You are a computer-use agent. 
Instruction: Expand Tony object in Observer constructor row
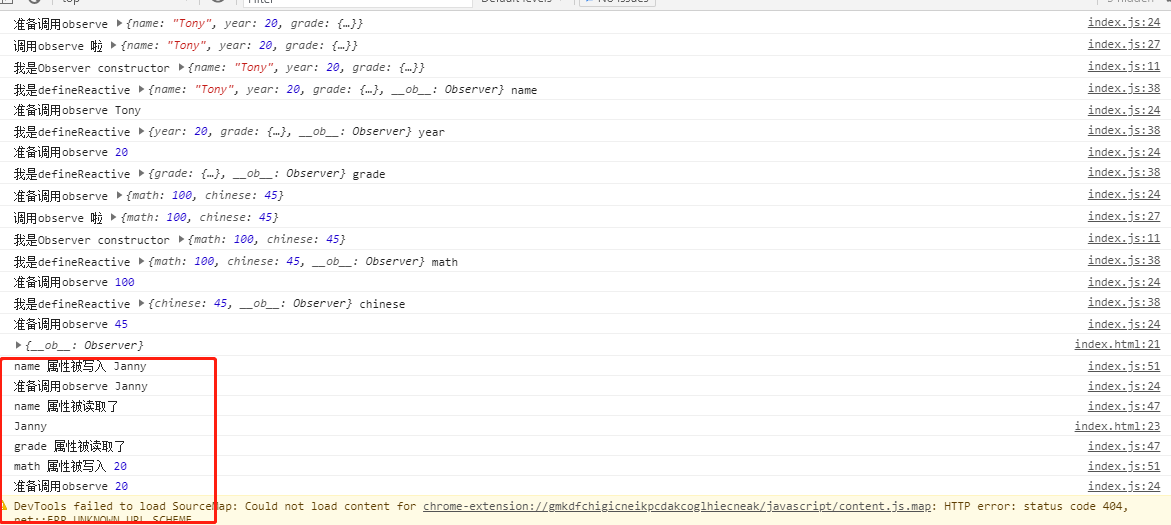click(x=180, y=68)
